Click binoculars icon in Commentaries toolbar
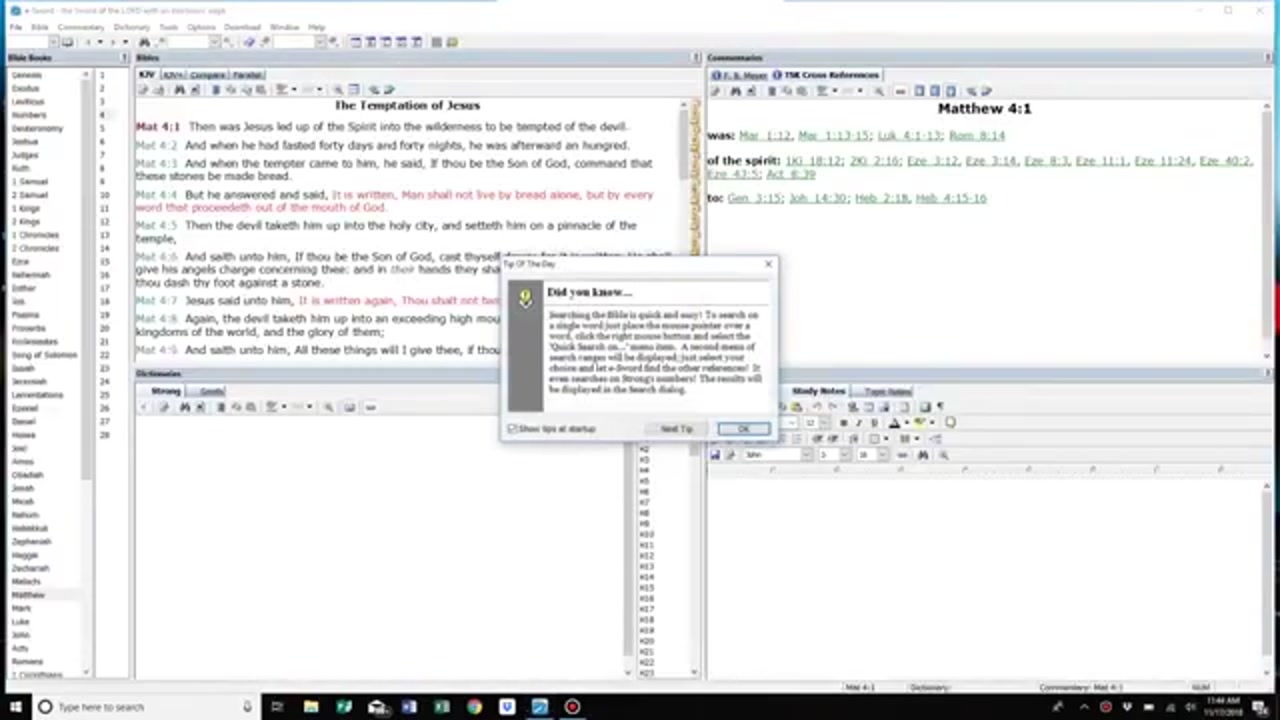The width and height of the screenshot is (1280, 720). 736,91
